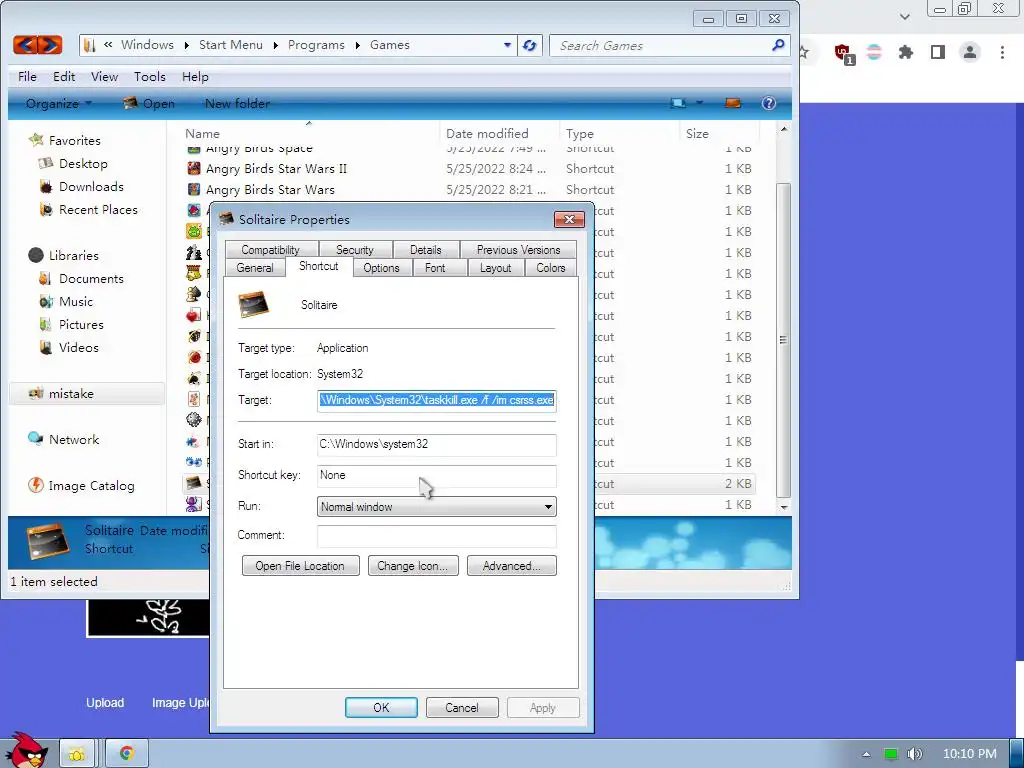Click the Documents library icon
Image resolution: width=1024 pixels, height=768 pixels.
point(45,279)
